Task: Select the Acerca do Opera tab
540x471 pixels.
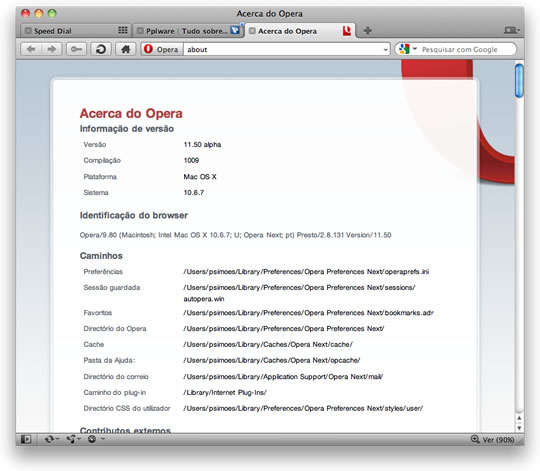Action: pyautogui.click(x=300, y=31)
